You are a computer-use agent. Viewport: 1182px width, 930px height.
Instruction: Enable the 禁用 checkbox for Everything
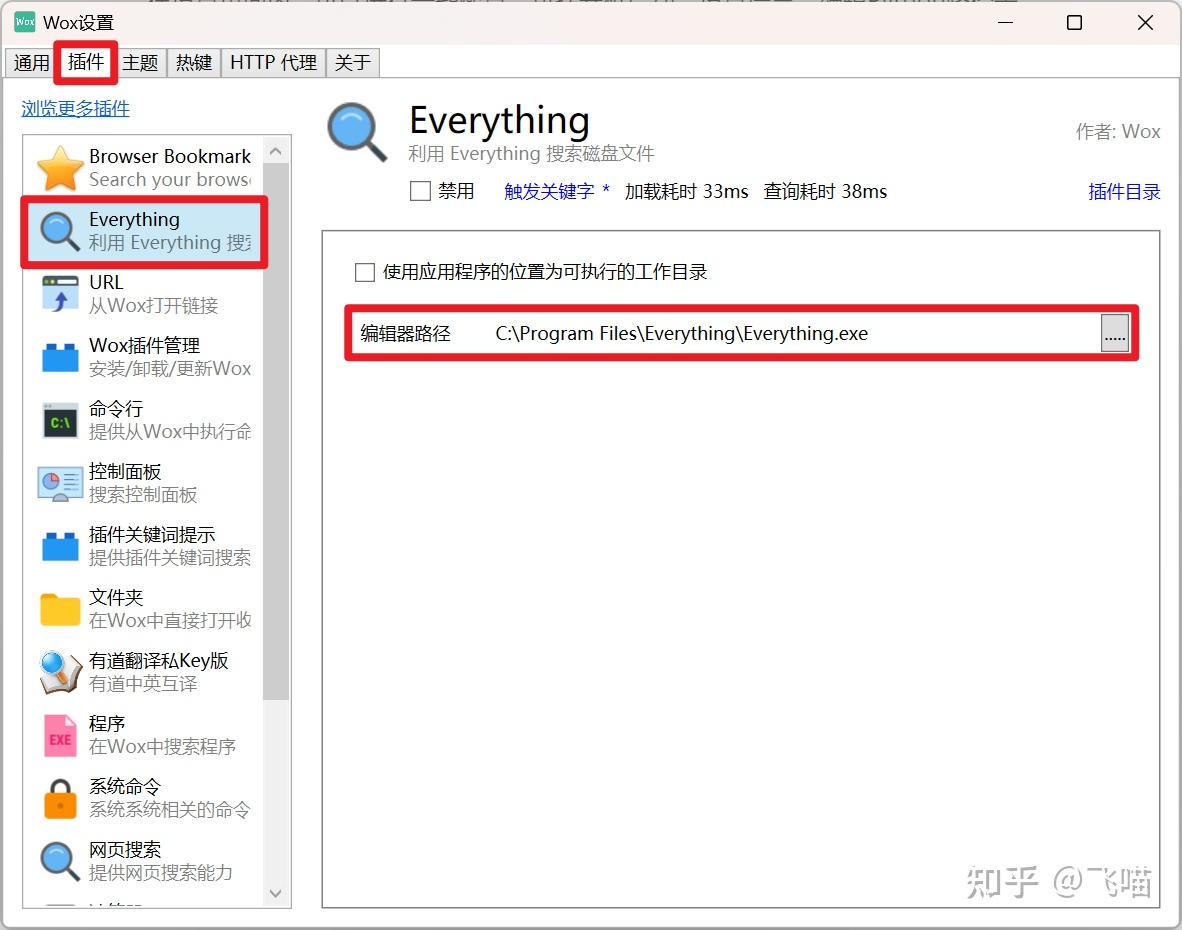click(x=420, y=191)
